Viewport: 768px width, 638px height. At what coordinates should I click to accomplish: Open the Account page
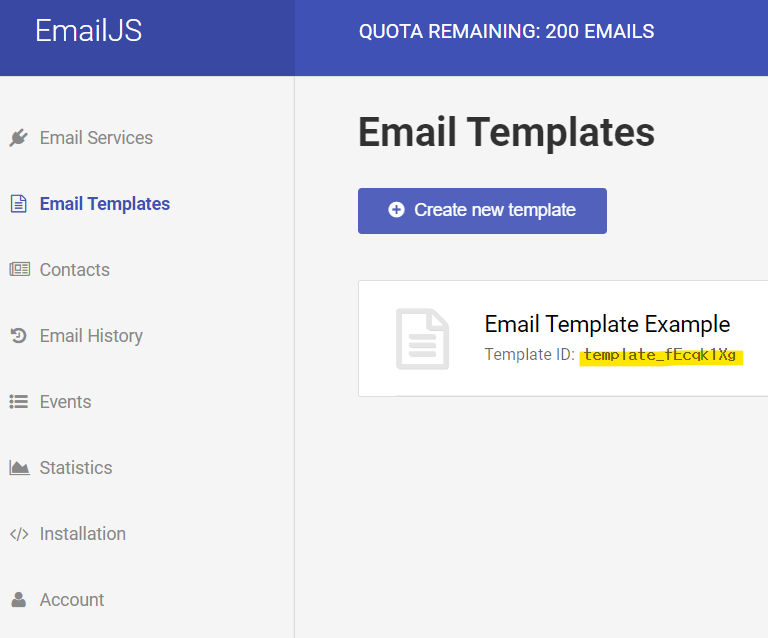(72, 600)
